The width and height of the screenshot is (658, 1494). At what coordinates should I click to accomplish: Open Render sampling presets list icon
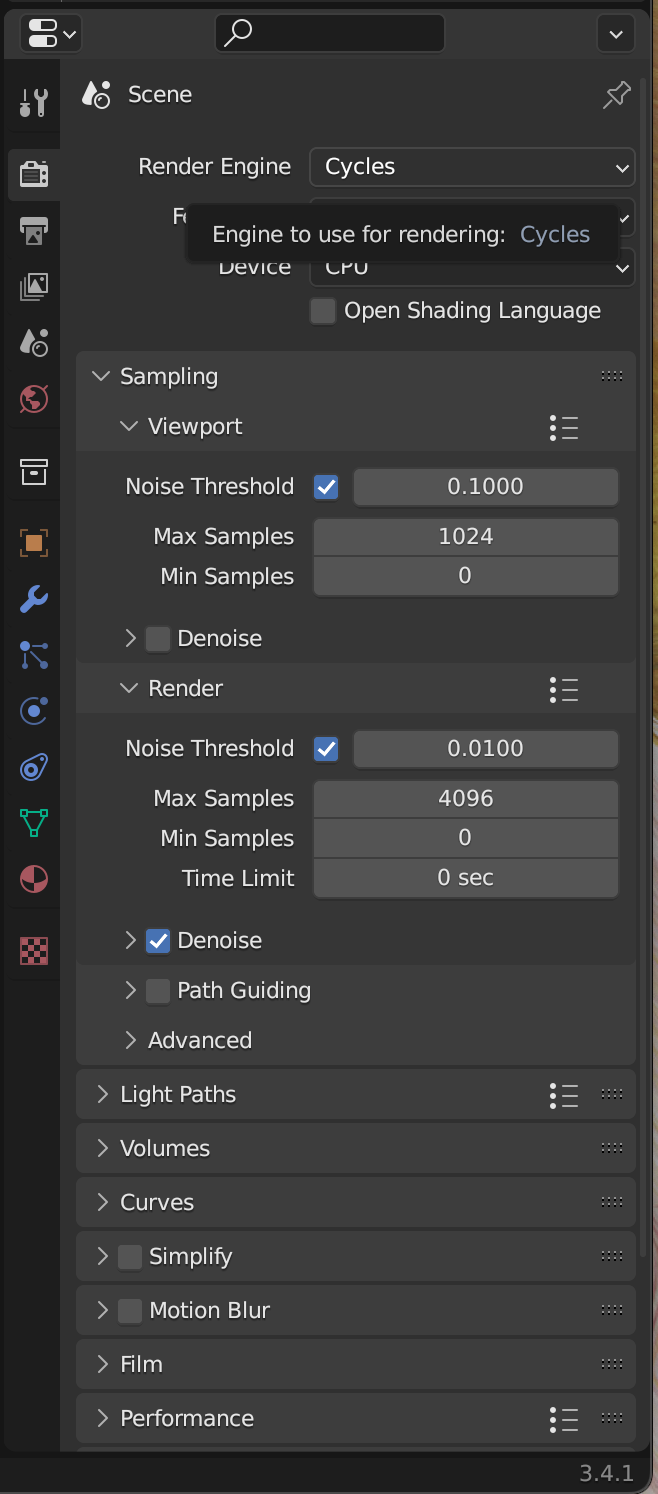coord(564,690)
